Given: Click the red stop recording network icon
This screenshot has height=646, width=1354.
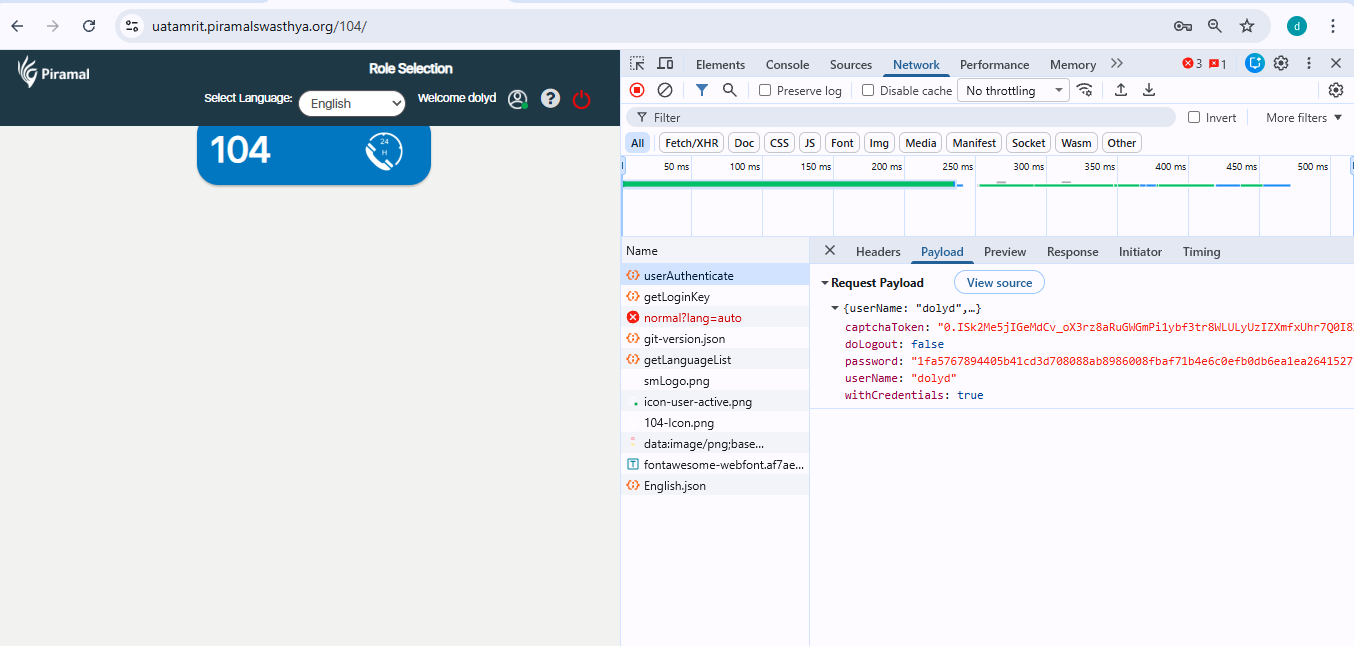Looking at the screenshot, I should (x=637, y=90).
